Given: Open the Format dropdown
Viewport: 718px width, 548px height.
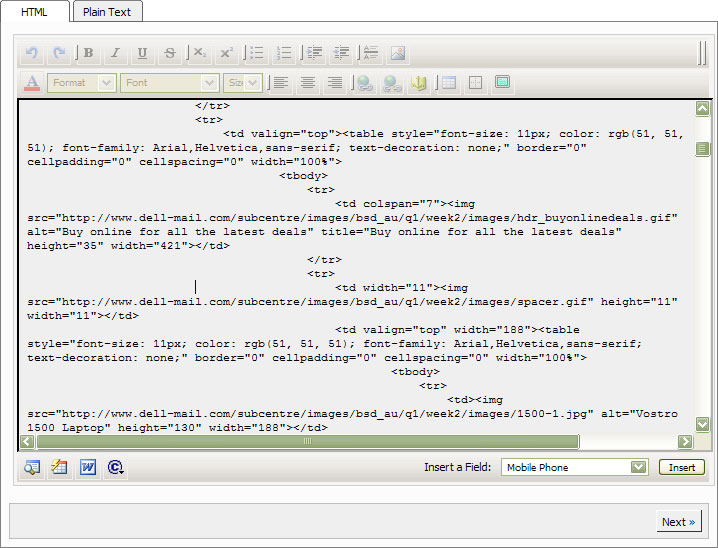Looking at the screenshot, I should (x=82, y=83).
